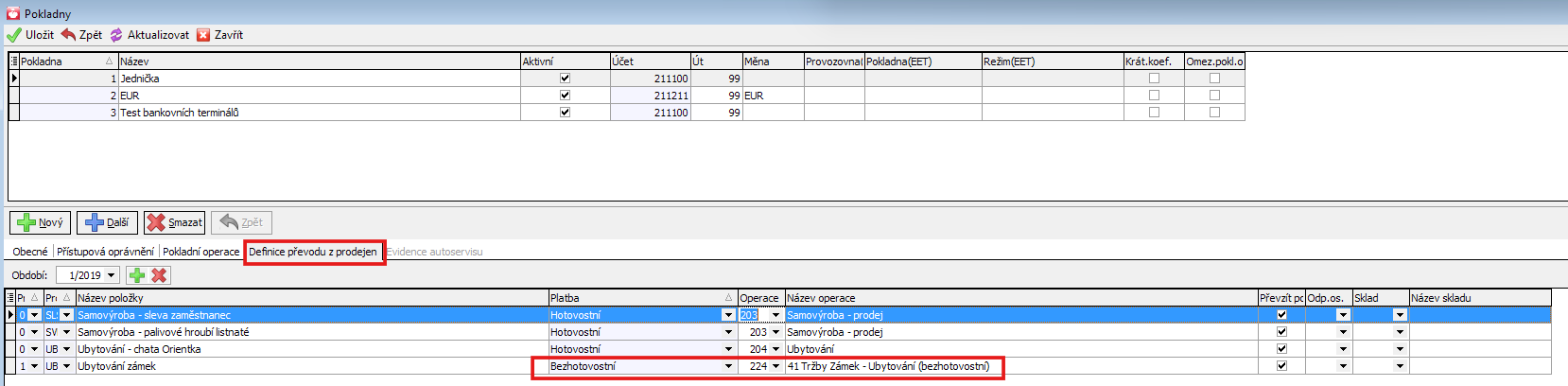
Task: Open the Období 1/2019 dropdown
Action: [112, 275]
